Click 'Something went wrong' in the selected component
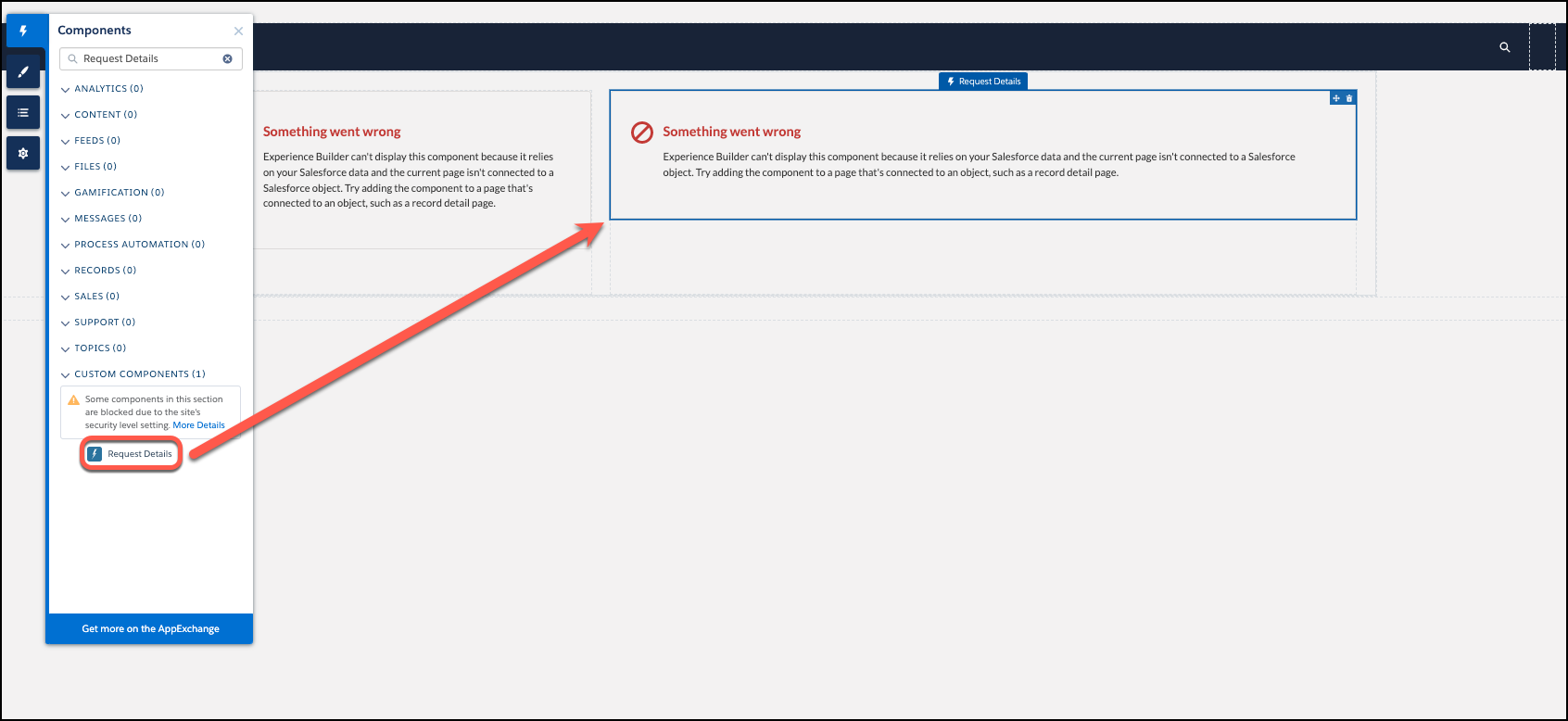The image size is (1568, 721). 732,132
